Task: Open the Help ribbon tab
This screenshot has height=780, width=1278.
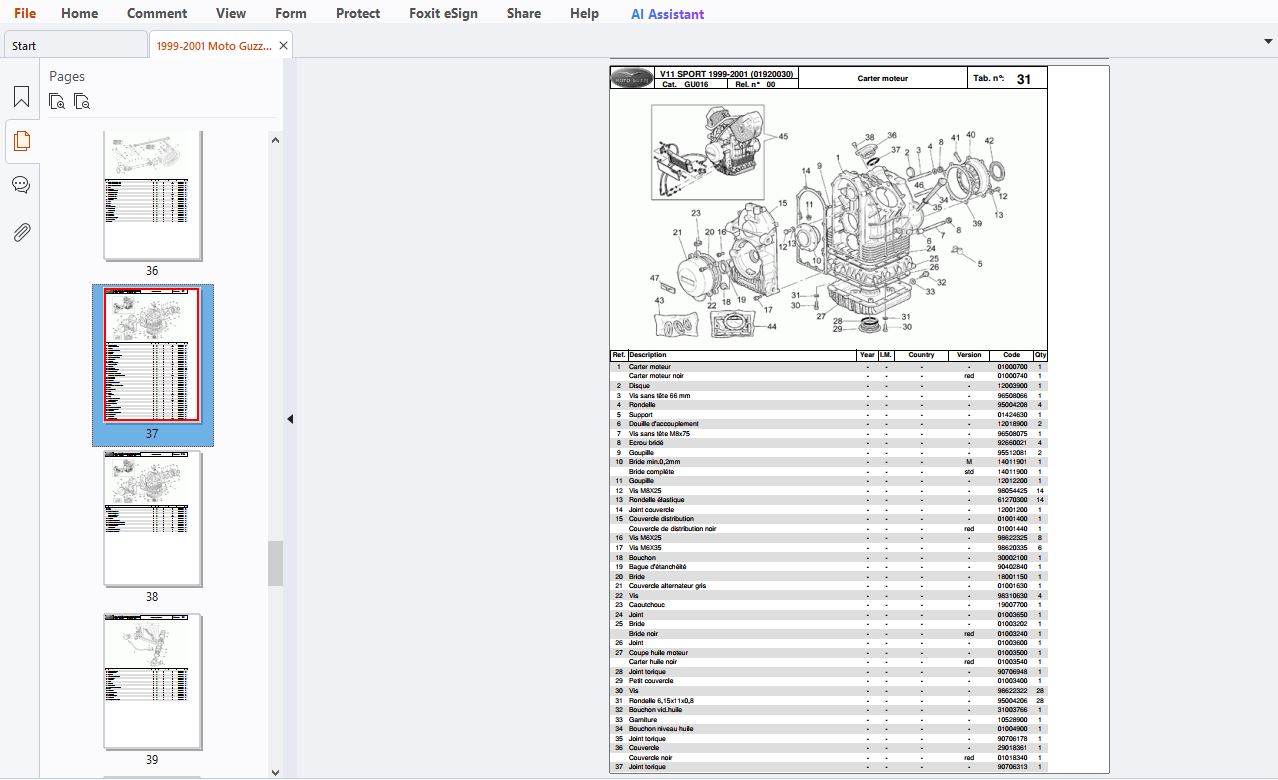Action: [584, 13]
